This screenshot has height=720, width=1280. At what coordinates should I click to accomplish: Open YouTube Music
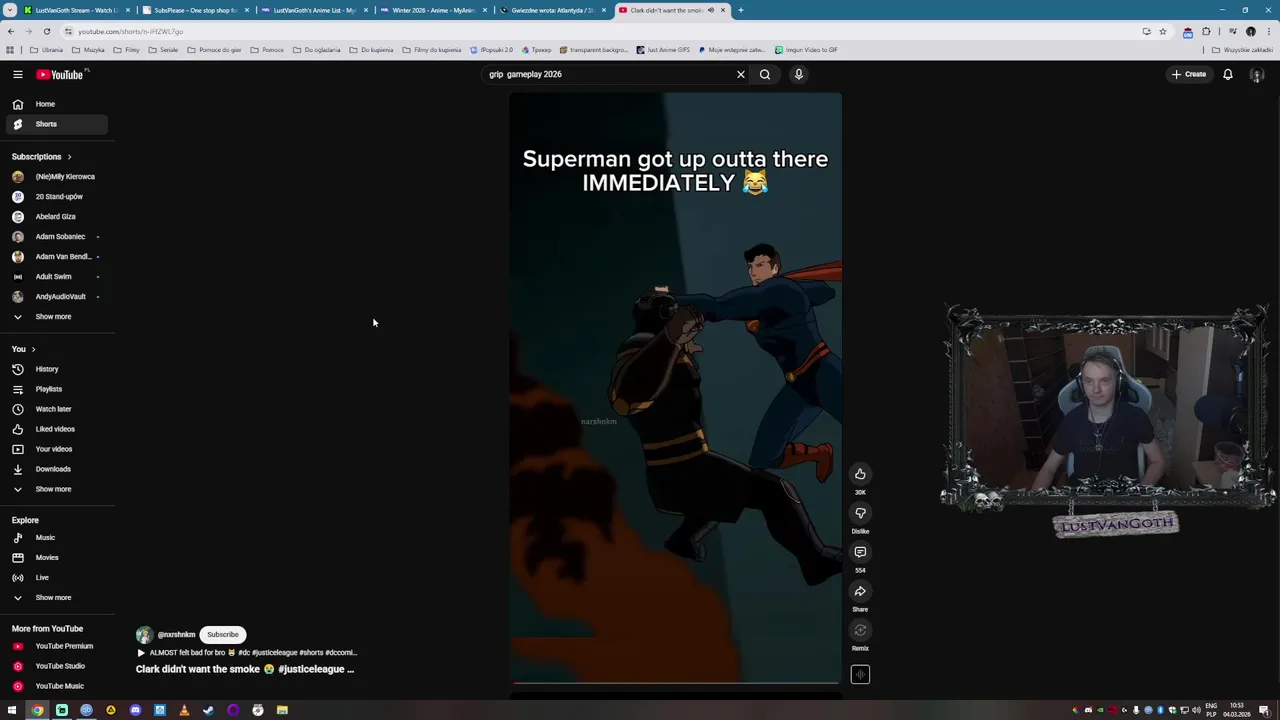(x=55, y=686)
